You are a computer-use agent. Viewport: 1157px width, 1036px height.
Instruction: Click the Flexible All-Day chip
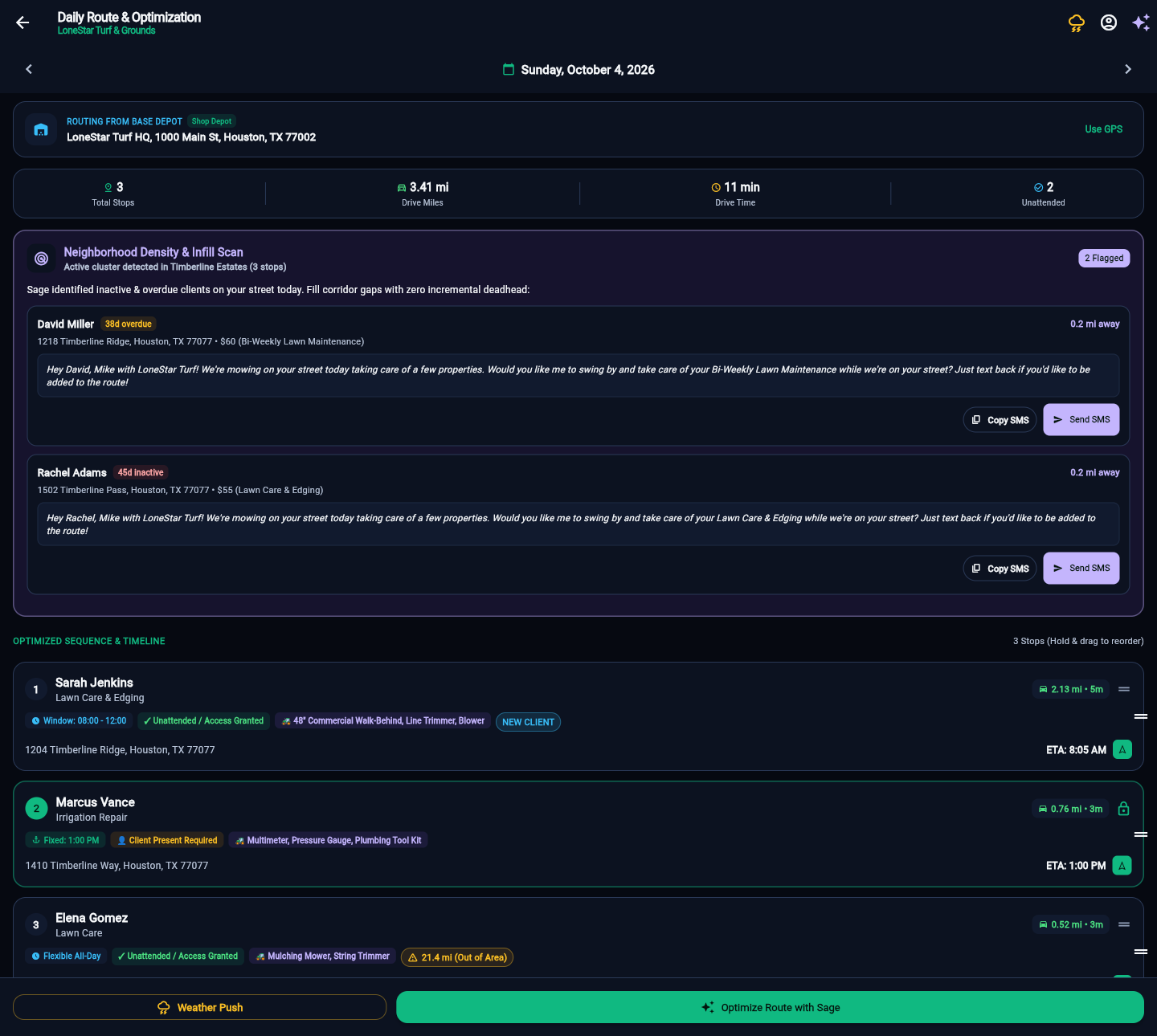66,956
